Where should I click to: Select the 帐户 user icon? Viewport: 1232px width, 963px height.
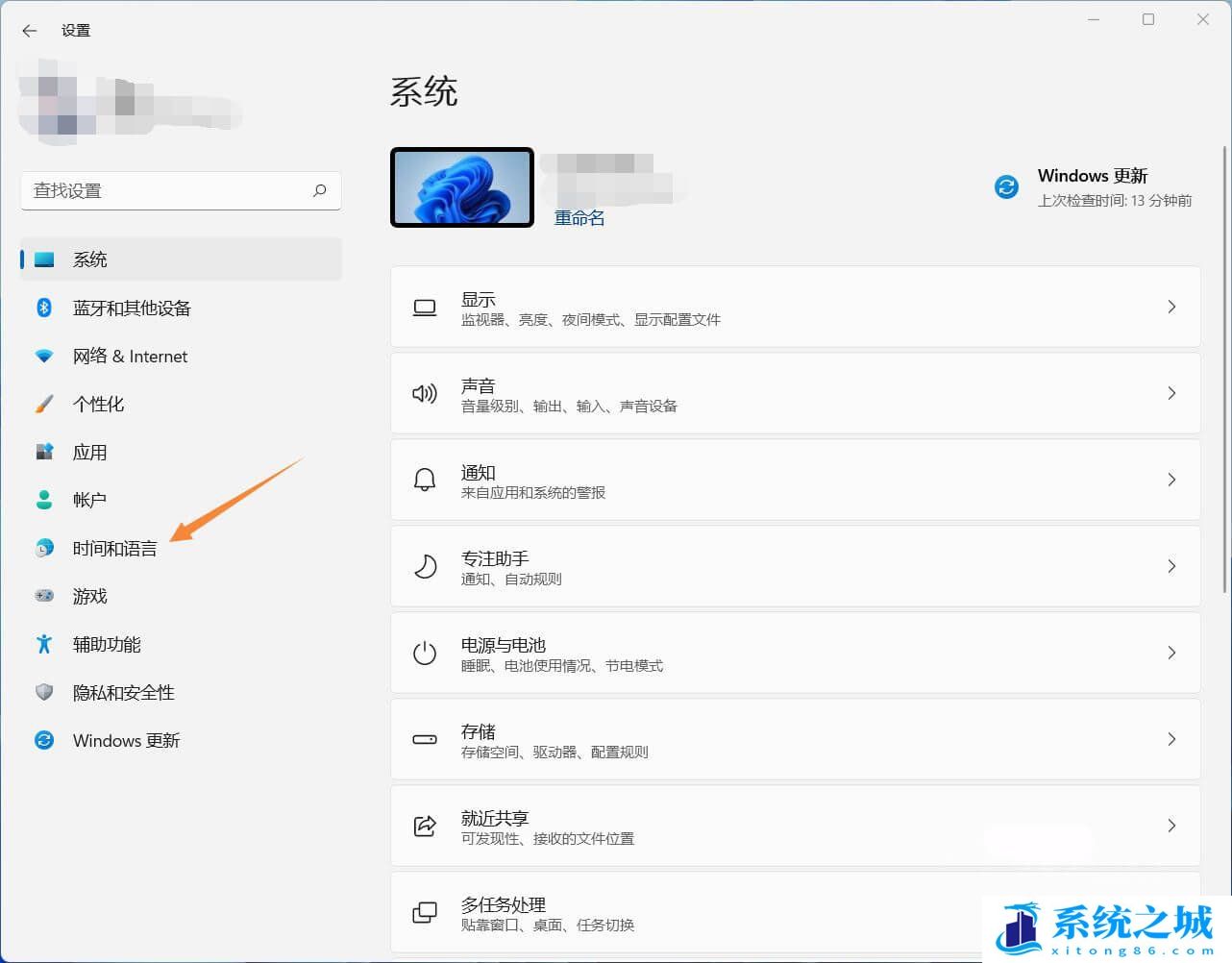[x=44, y=500]
